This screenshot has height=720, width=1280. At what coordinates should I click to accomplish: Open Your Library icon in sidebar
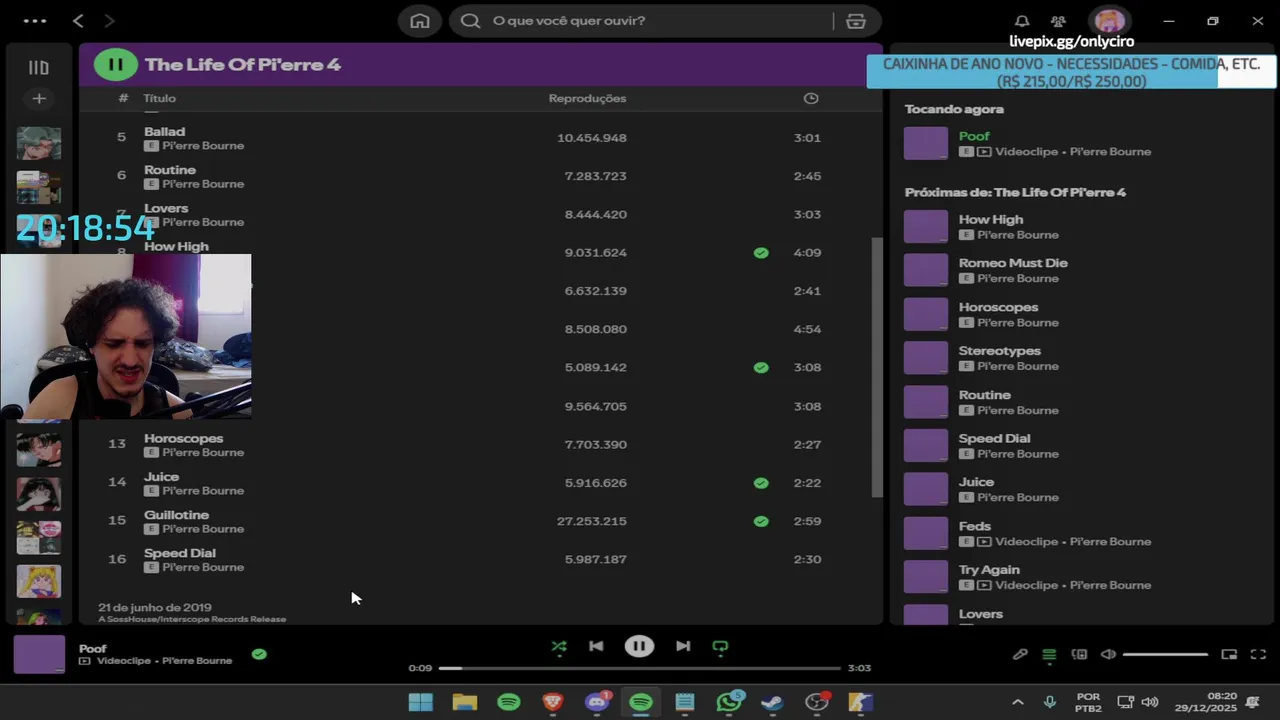tap(39, 68)
